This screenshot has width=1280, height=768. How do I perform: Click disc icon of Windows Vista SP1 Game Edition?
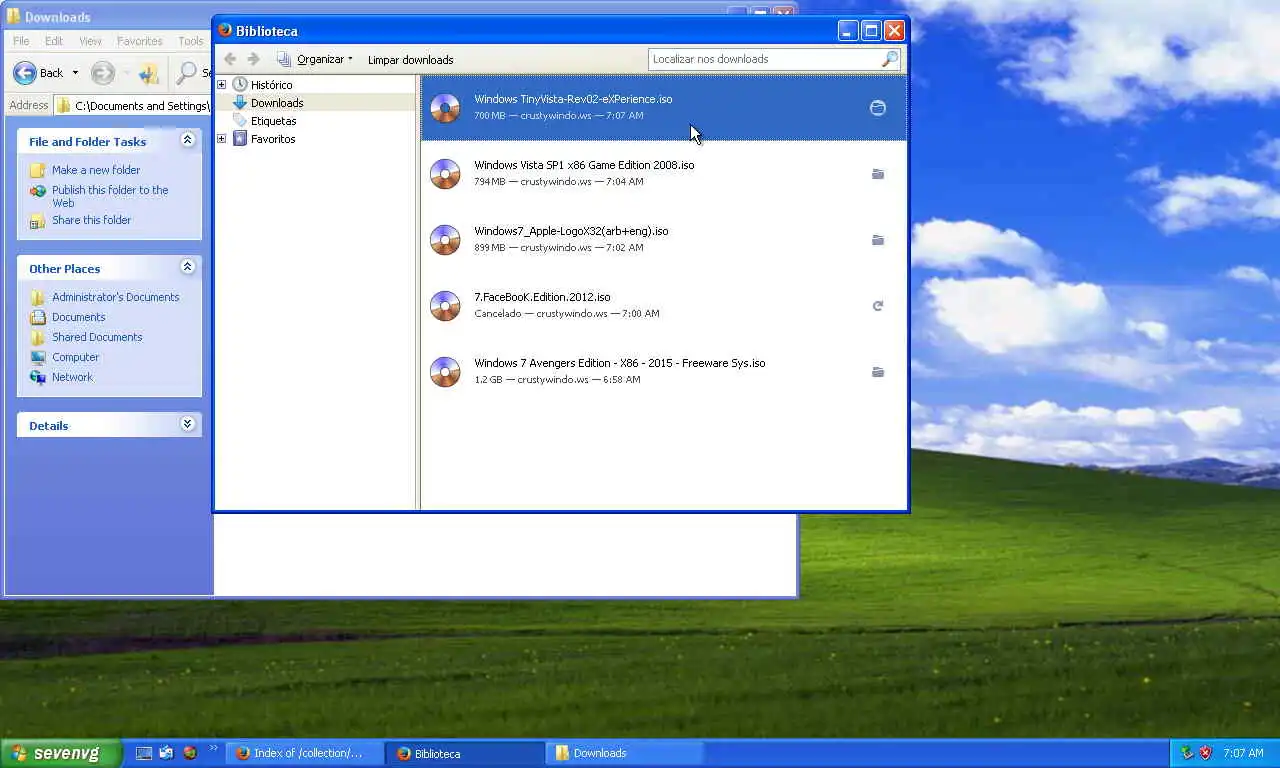click(445, 174)
